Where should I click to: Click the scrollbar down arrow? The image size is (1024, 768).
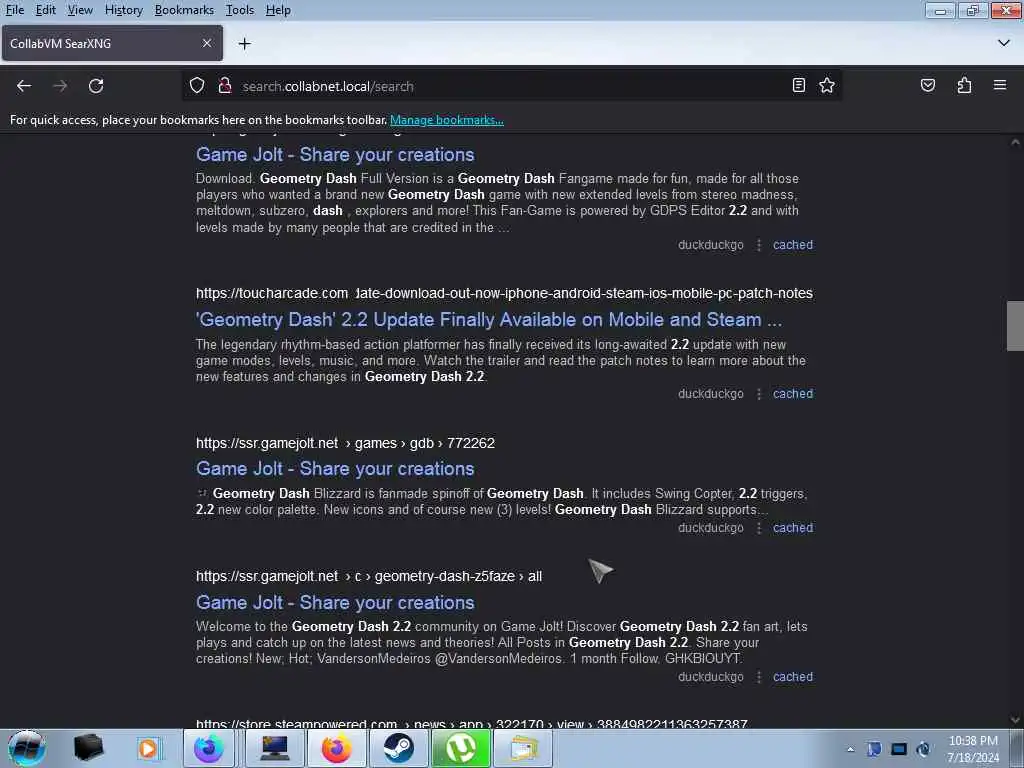tap(1015, 720)
